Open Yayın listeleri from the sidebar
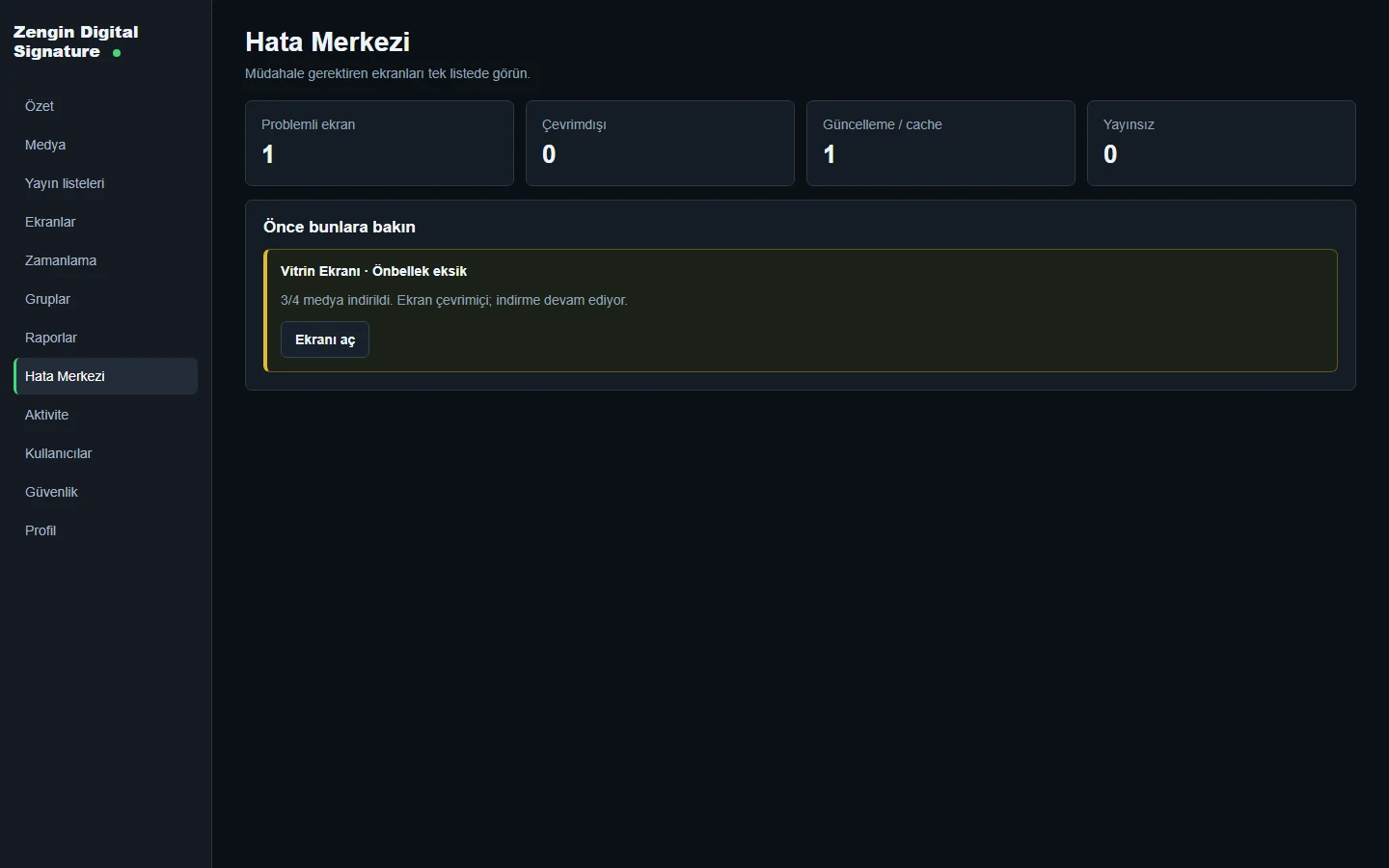The width and height of the screenshot is (1389, 868). [x=105, y=183]
